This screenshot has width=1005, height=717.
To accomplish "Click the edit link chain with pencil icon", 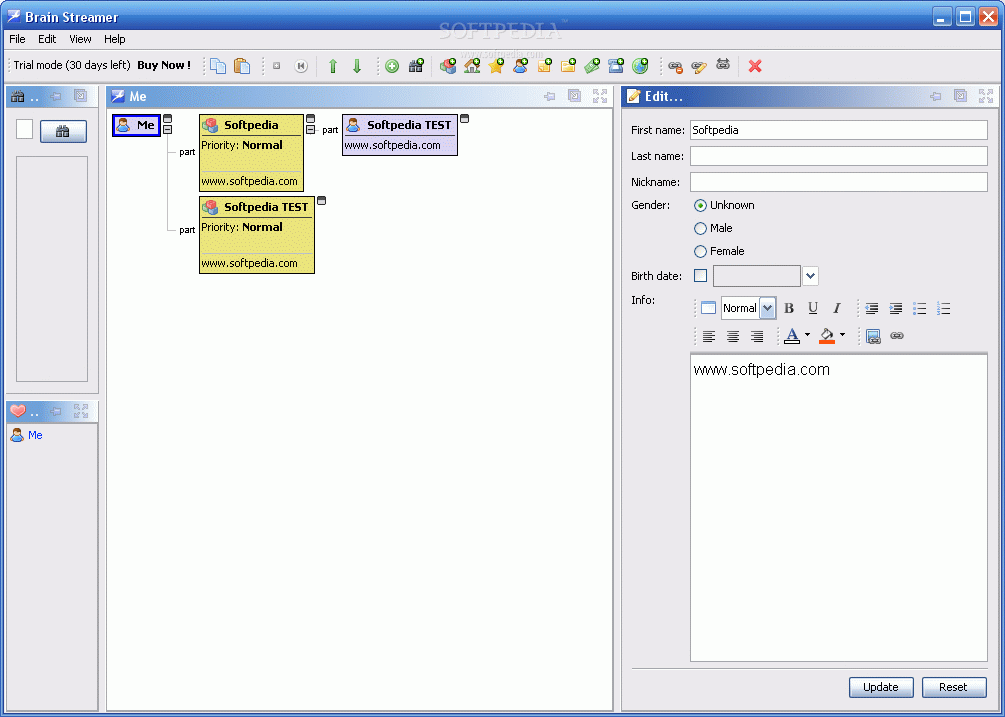I will [x=699, y=66].
